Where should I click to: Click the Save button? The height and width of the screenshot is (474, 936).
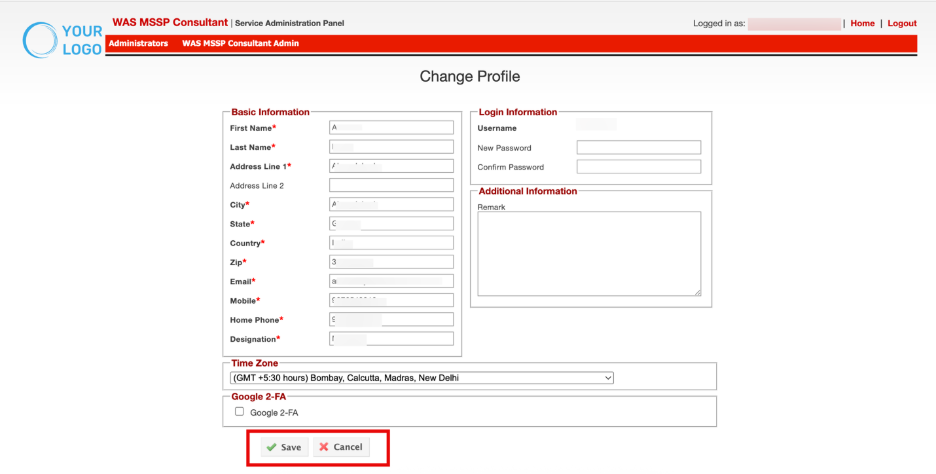tap(284, 447)
